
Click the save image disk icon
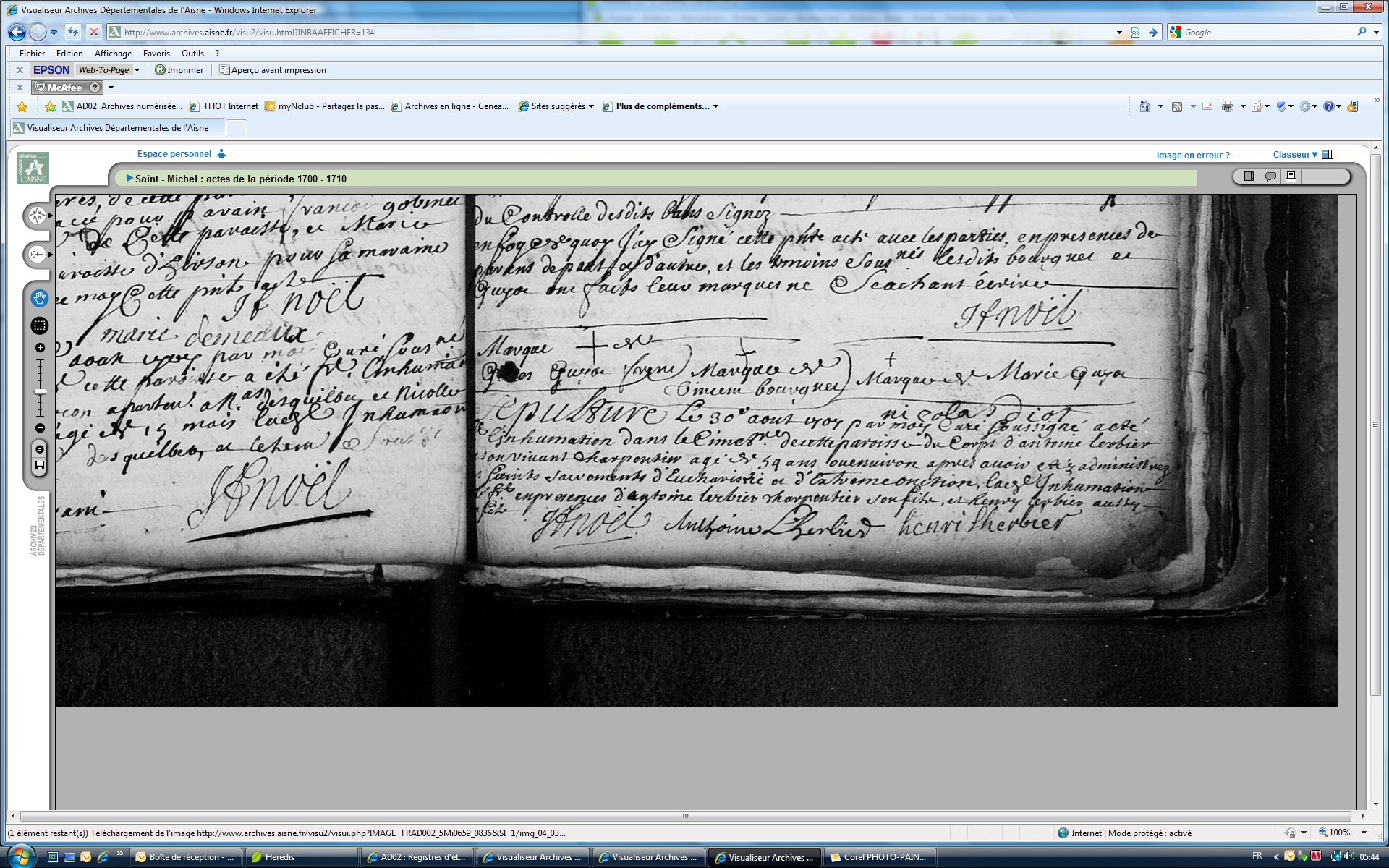pos(40,465)
